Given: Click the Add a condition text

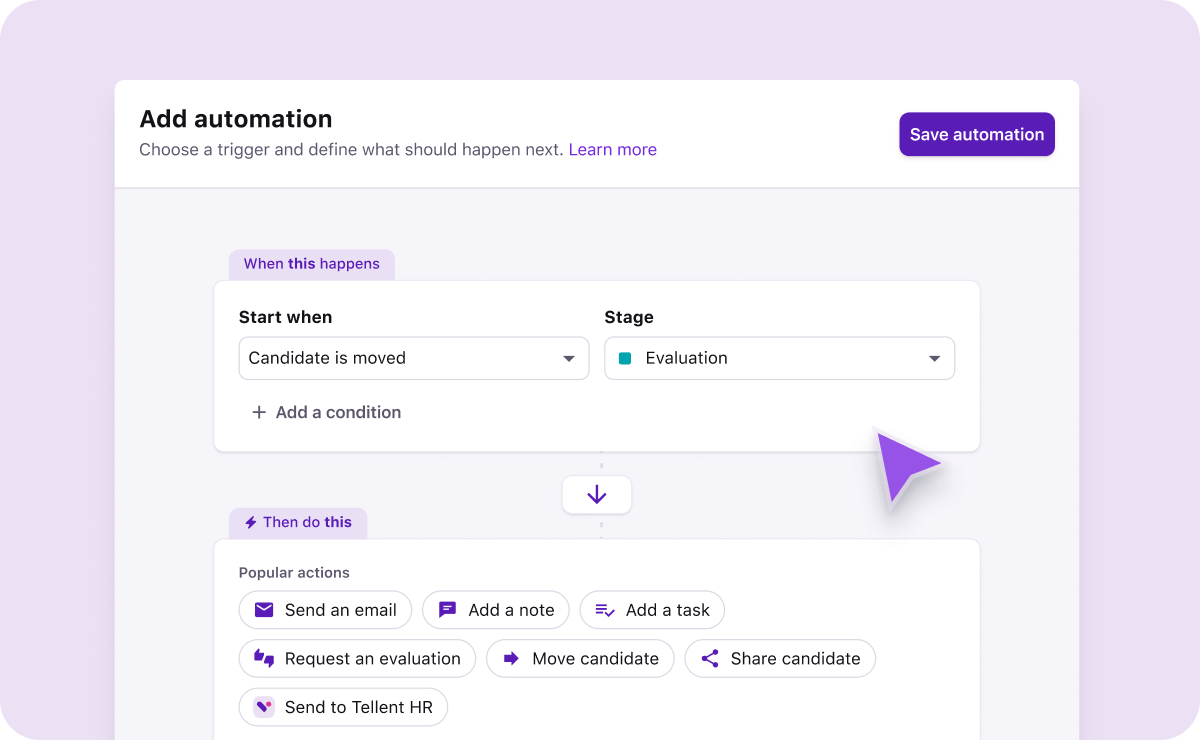Looking at the screenshot, I should 338,412.
